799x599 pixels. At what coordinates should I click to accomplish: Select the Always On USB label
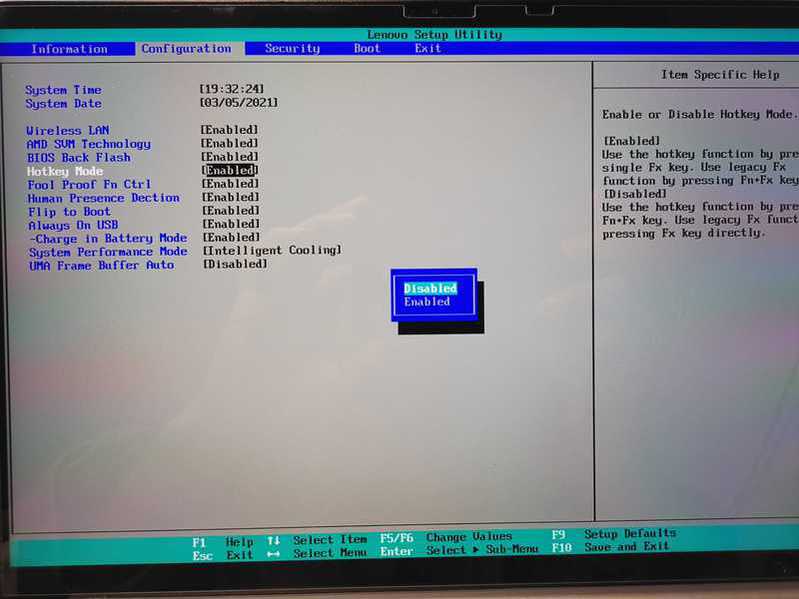pyautogui.click(x=73, y=225)
